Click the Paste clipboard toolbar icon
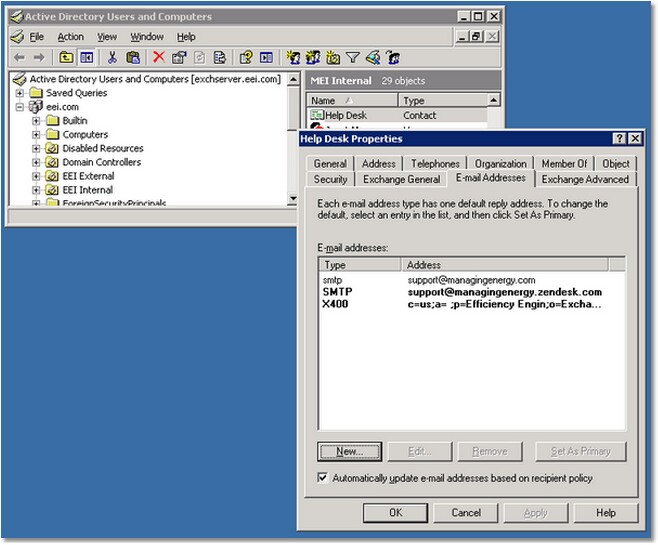Image resolution: width=658 pixels, height=545 pixels. 133,57
